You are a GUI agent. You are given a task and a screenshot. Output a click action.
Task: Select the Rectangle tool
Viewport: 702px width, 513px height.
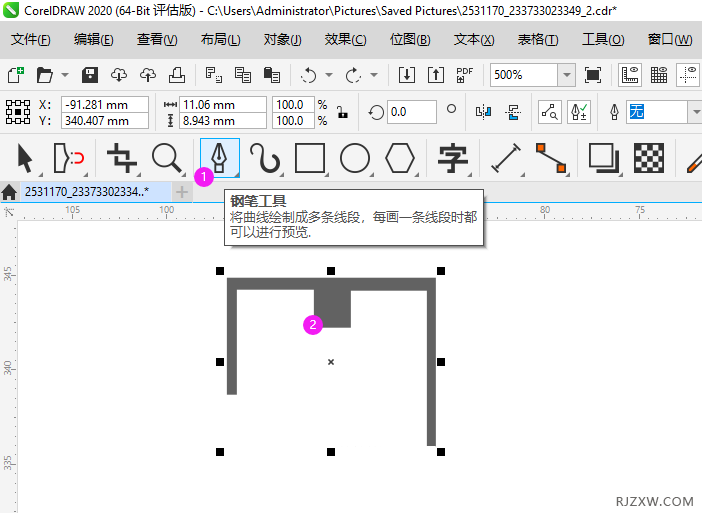(x=310, y=158)
